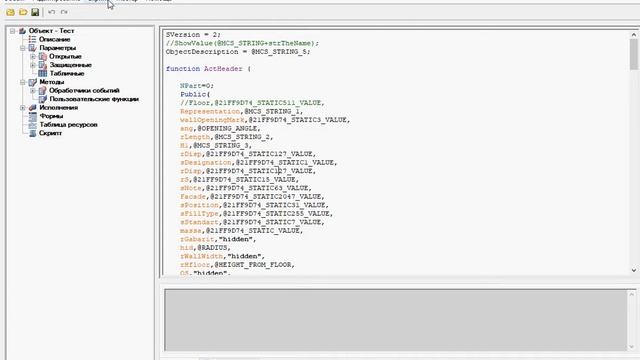This screenshot has width=640, height=360.
Task: Click the code editor scrollbar up arrow
Action: (x=633, y=35)
